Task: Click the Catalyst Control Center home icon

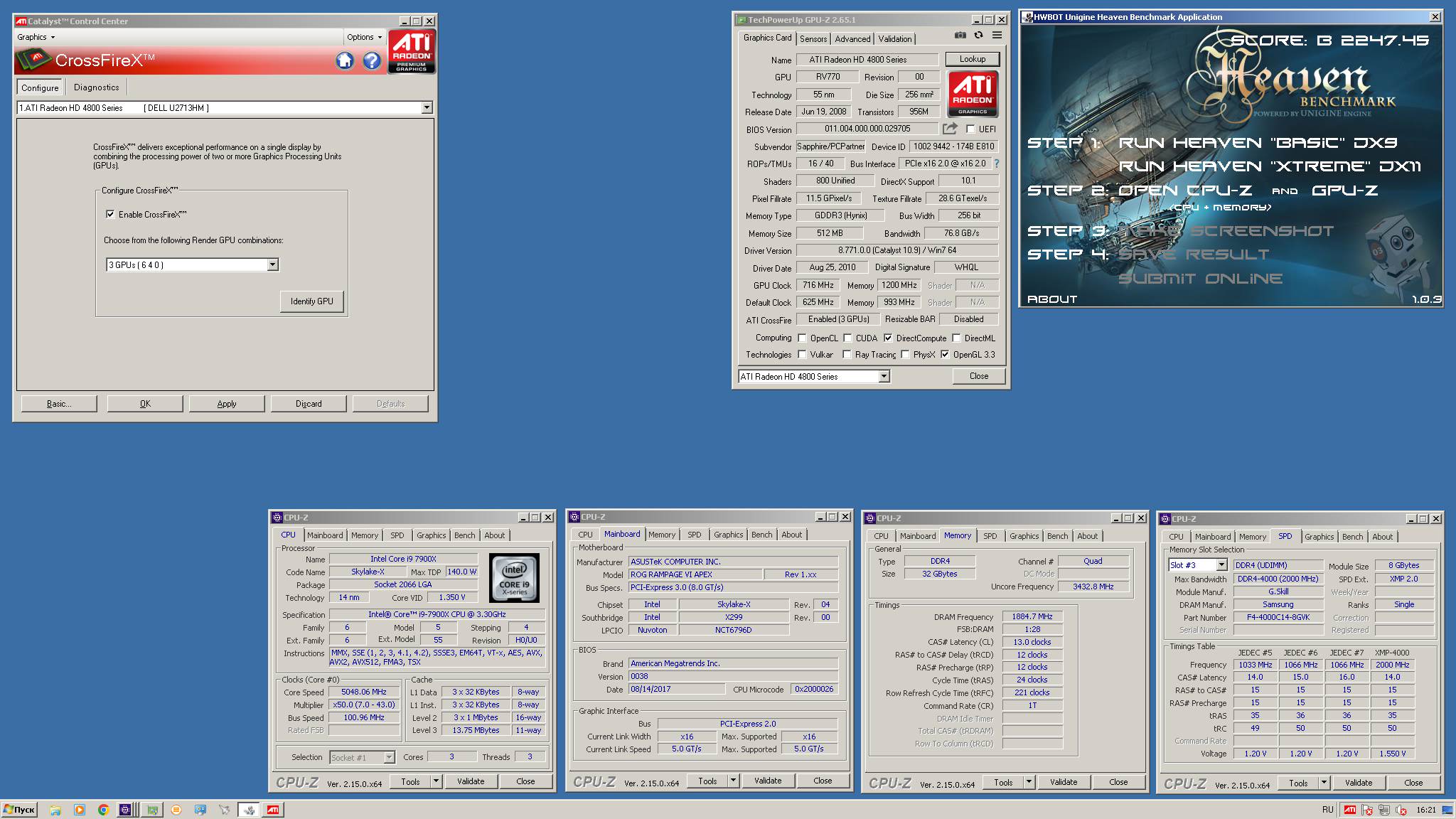Action: point(345,61)
